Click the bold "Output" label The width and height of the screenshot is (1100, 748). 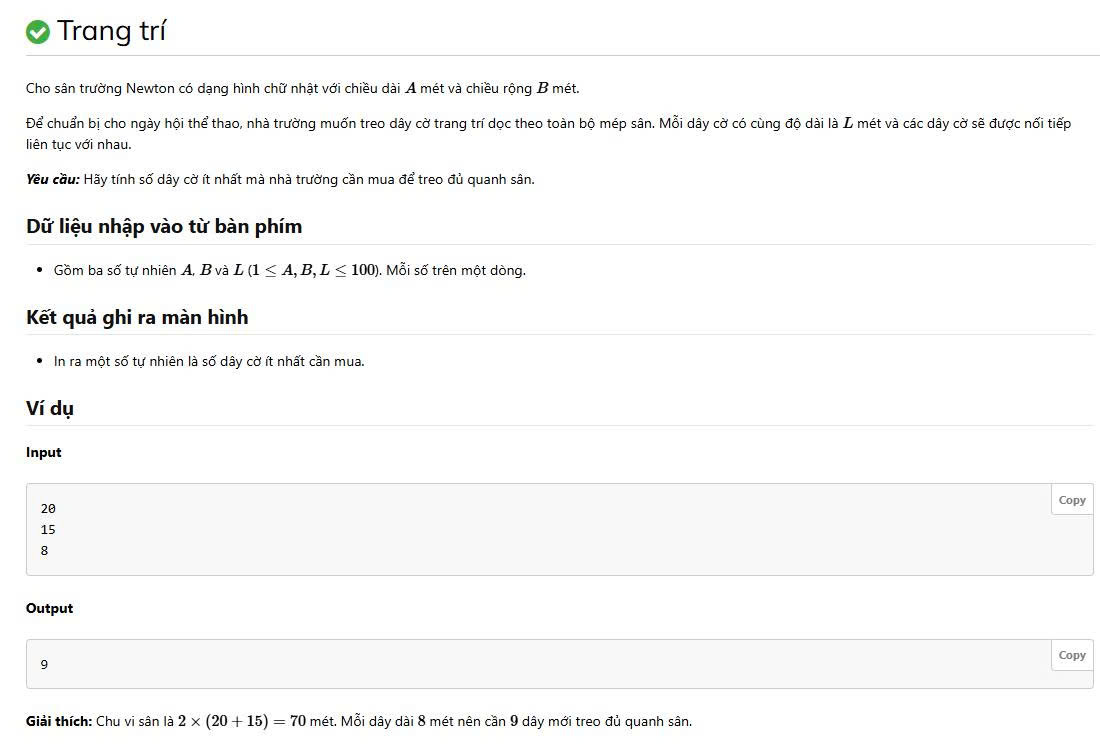[50, 608]
